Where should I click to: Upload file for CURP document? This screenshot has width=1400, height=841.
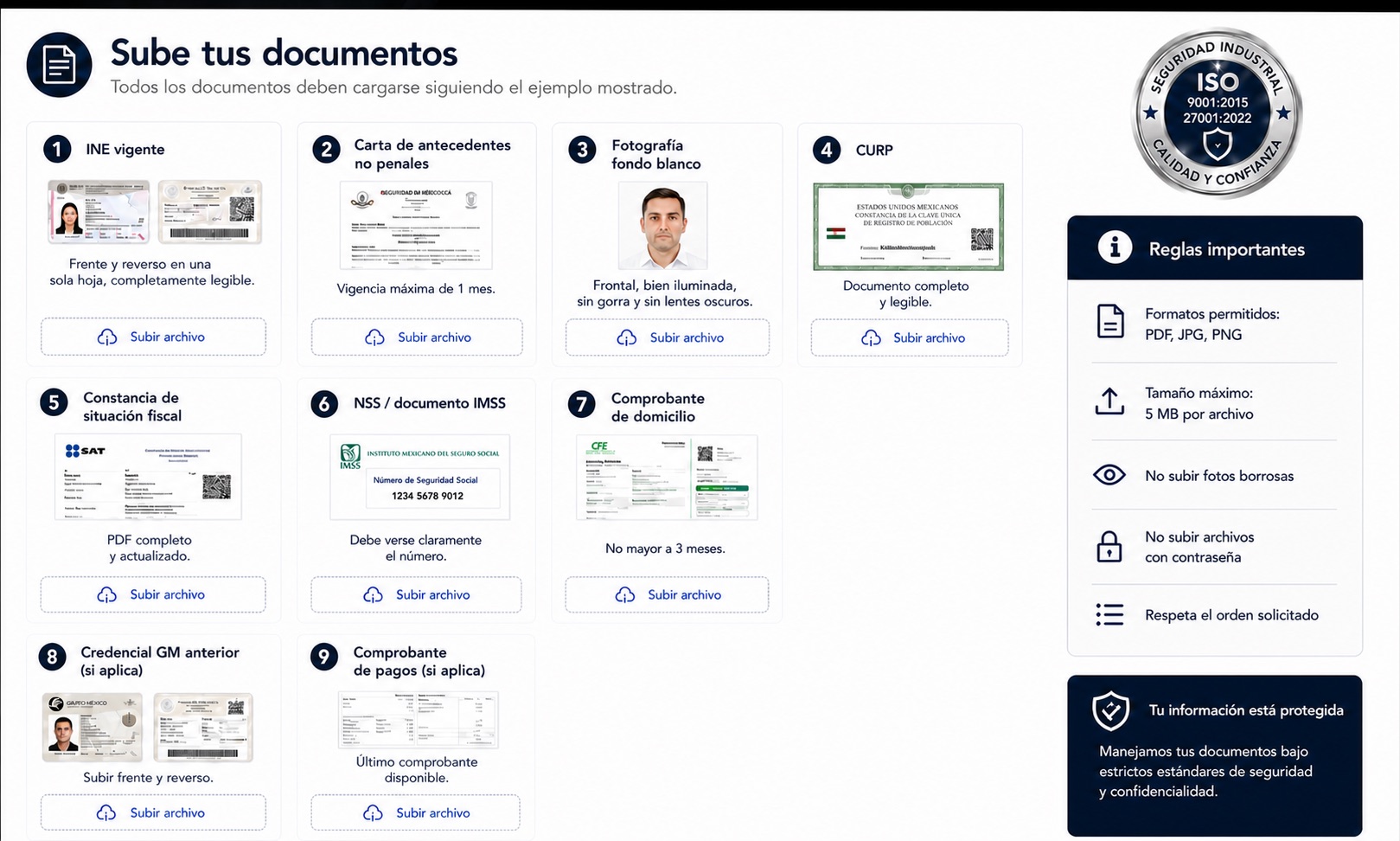(x=910, y=337)
